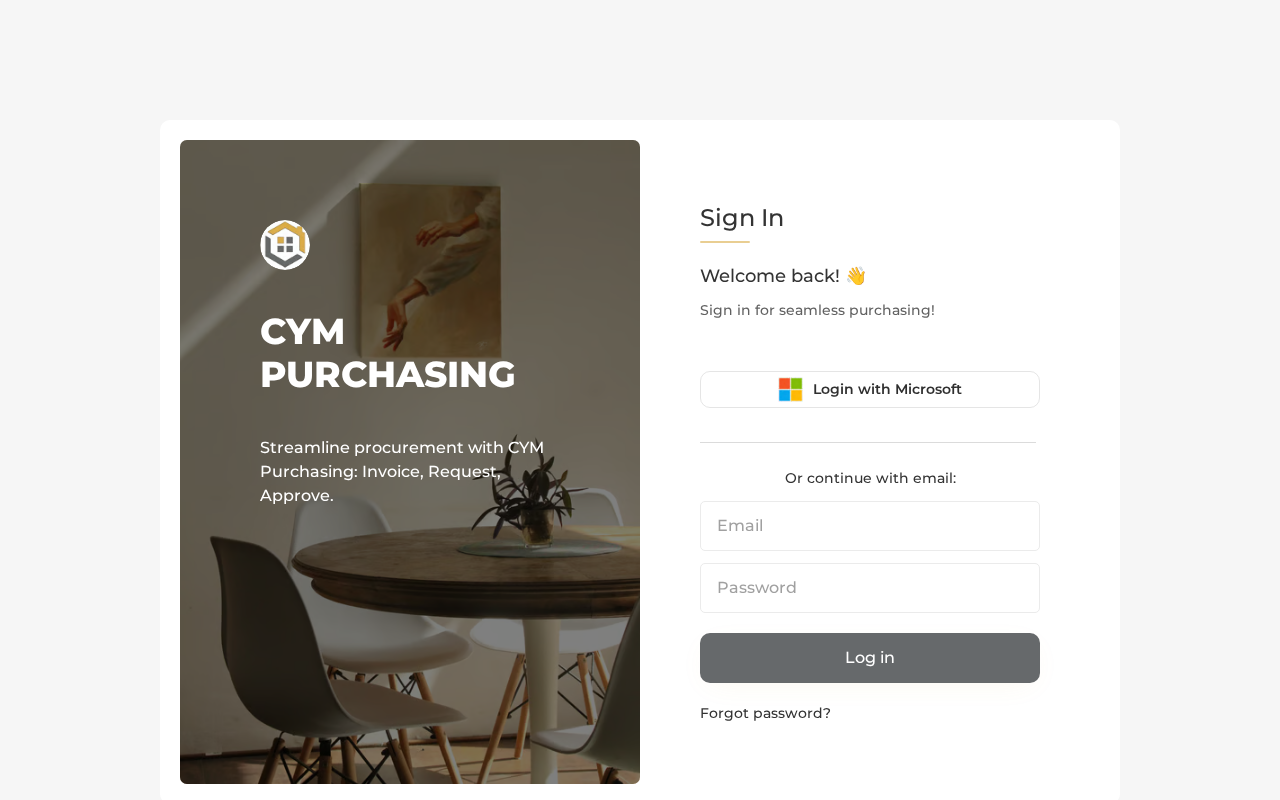Submit with the Log in button
This screenshot has height=800, width=1280.
(870, 658)
